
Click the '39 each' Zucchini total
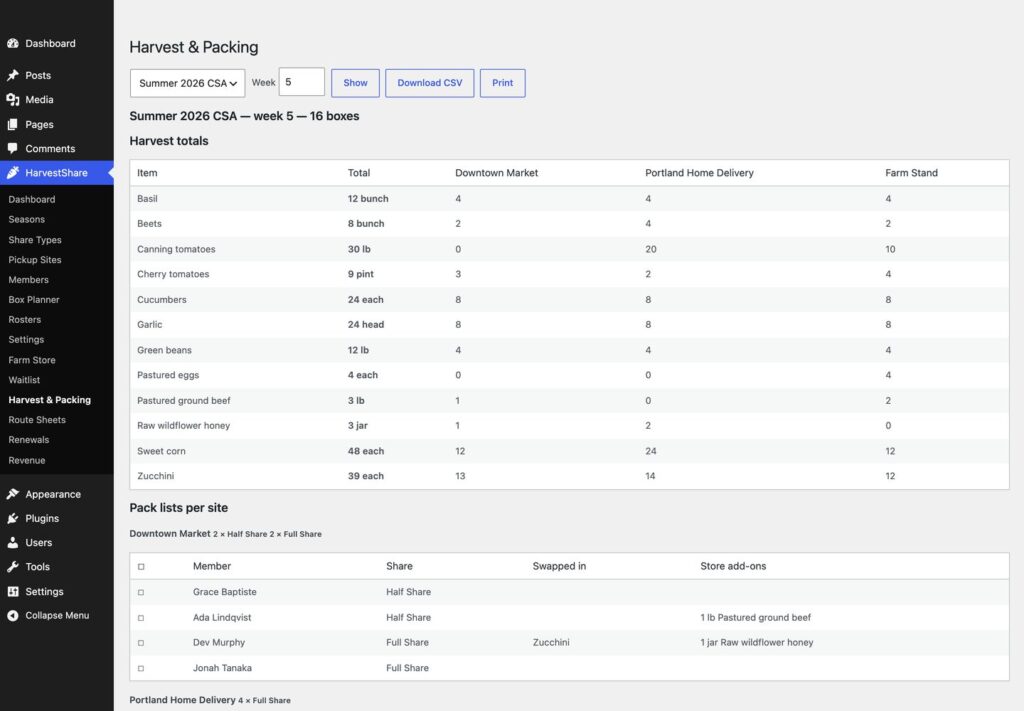tap(366, 476)
